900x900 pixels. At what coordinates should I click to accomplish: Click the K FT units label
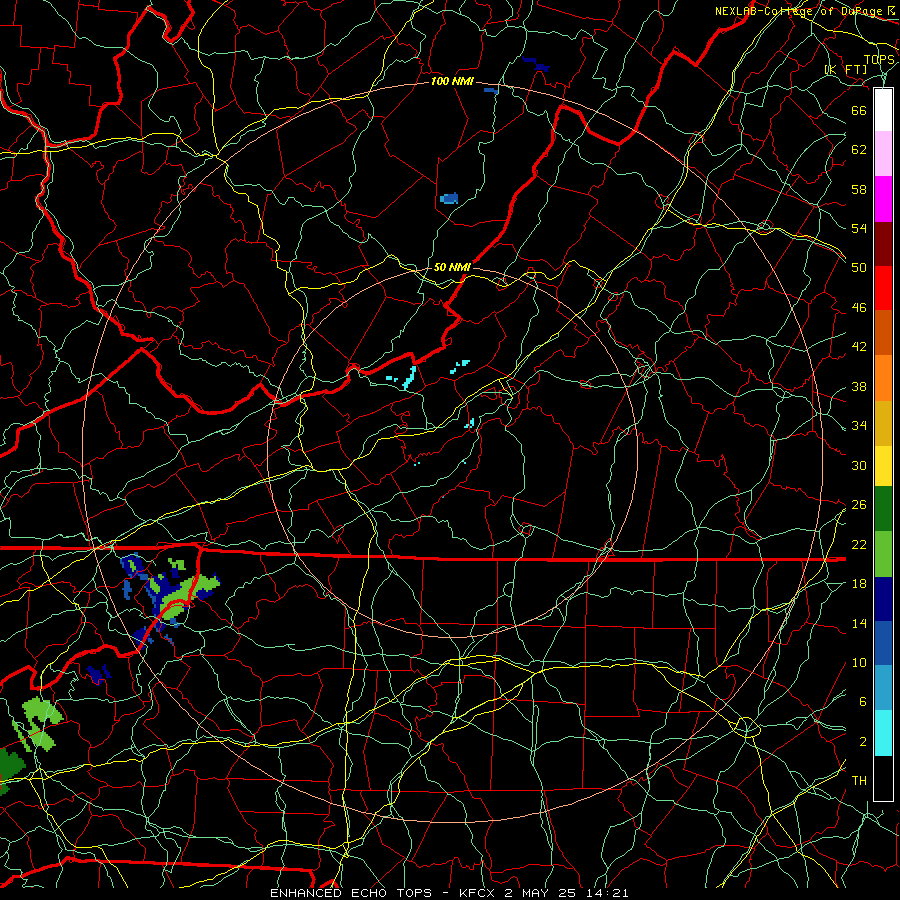point(846,70)
